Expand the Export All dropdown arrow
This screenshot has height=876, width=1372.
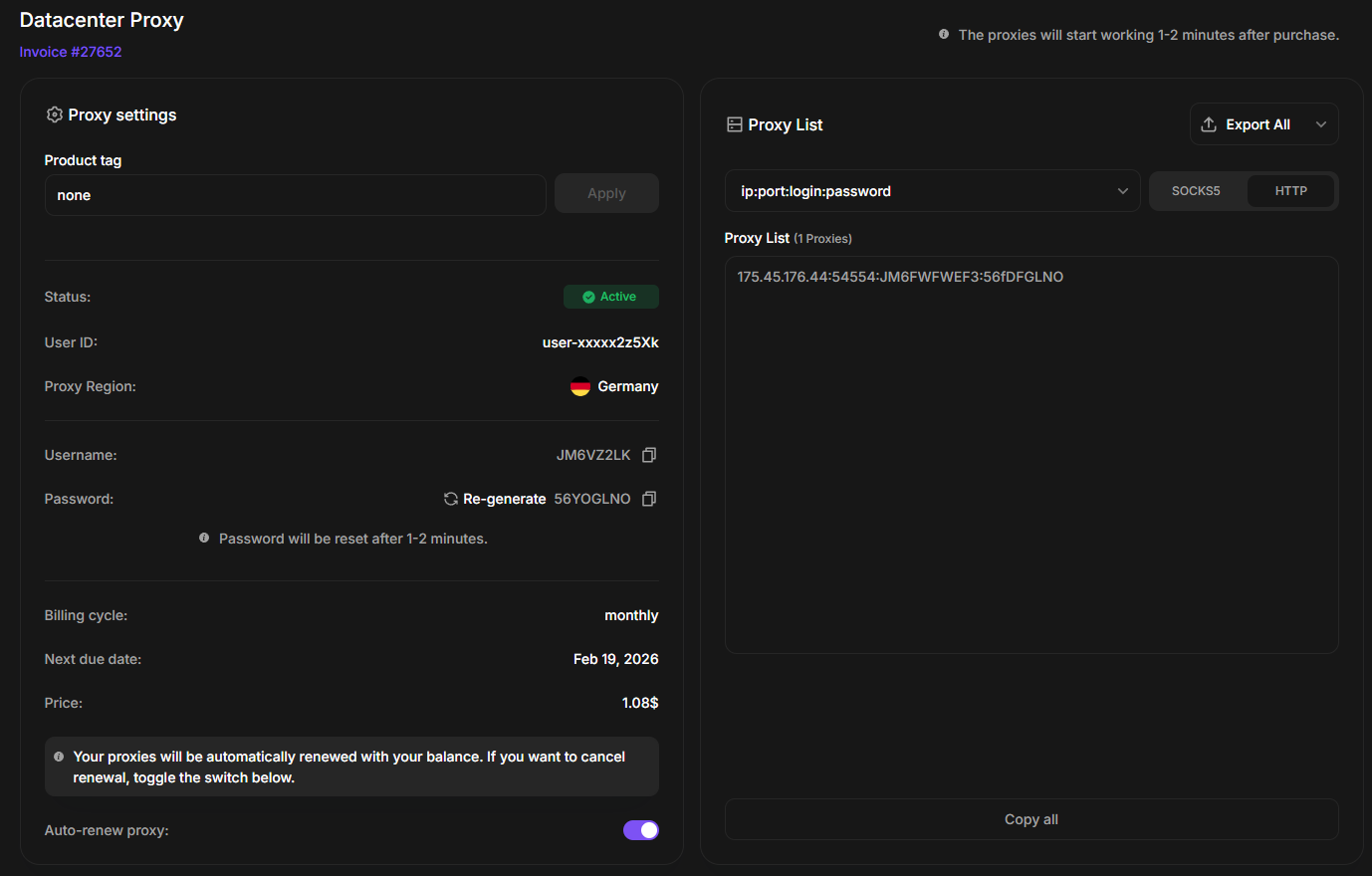(1321, 124)
